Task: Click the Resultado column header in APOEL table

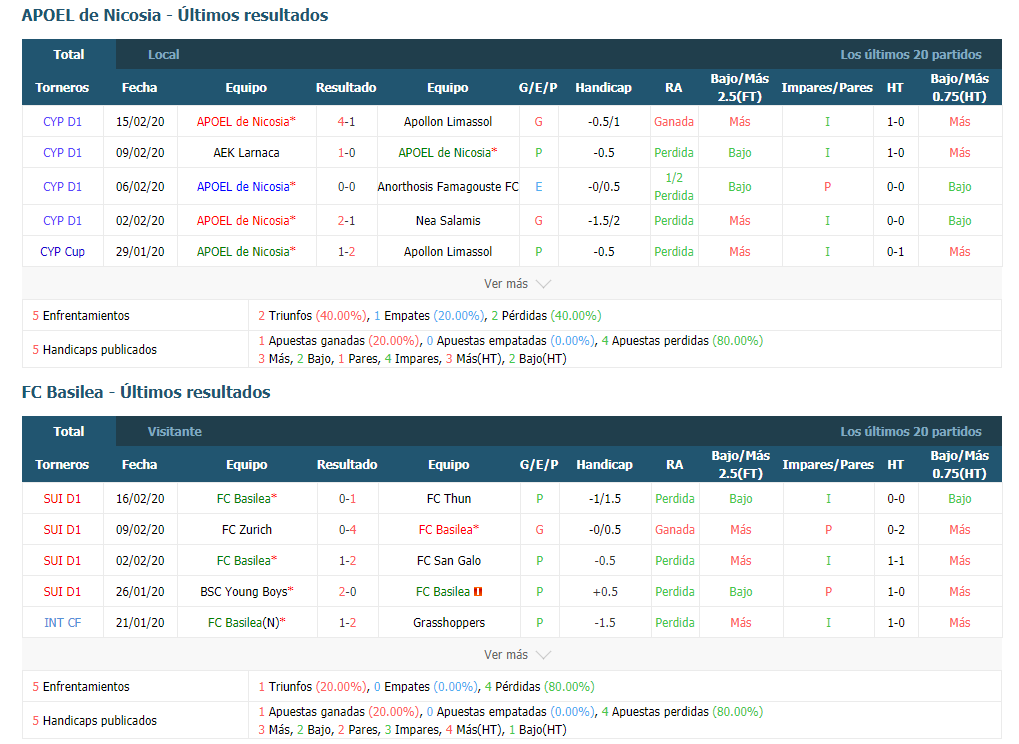Action: click(x=346, y=87)
